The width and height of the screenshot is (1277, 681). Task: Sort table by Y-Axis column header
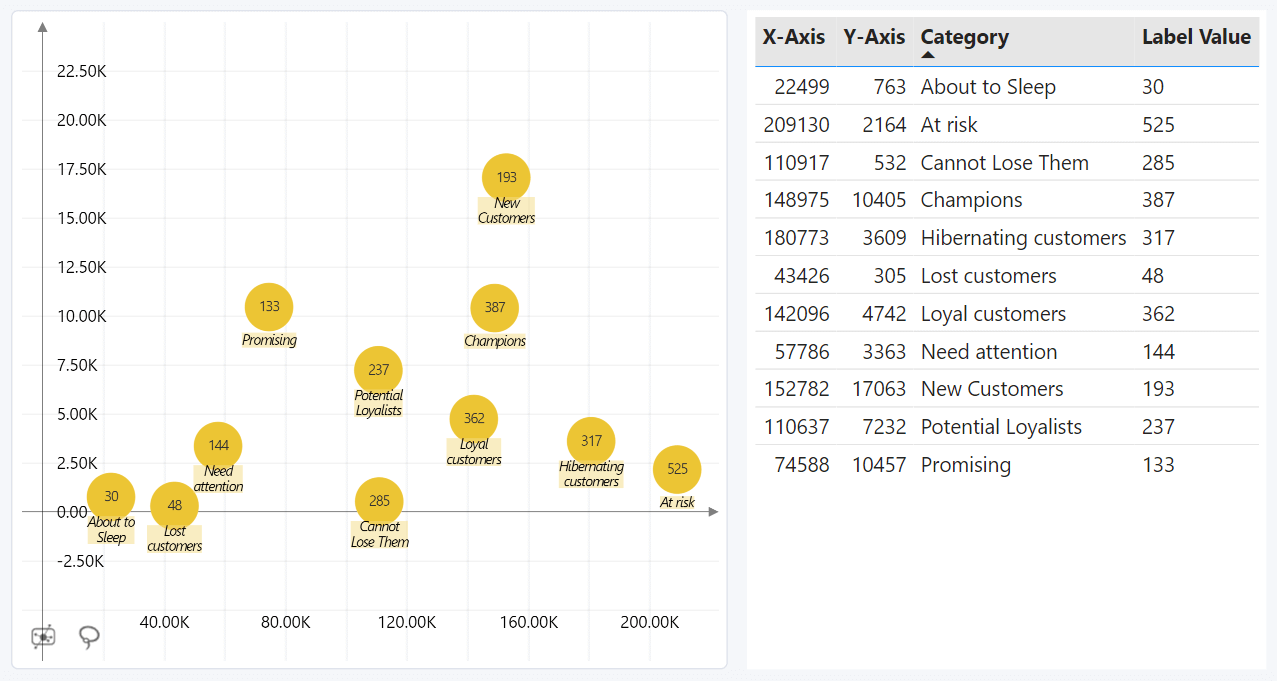[x=873, y=37]
